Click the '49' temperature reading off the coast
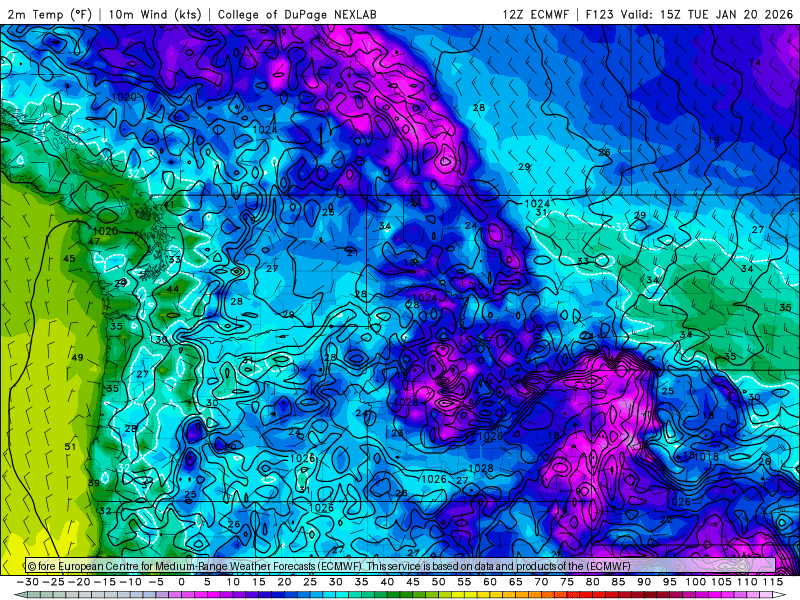This screenshot has width=800, height=600. click(x=77, y=357)
